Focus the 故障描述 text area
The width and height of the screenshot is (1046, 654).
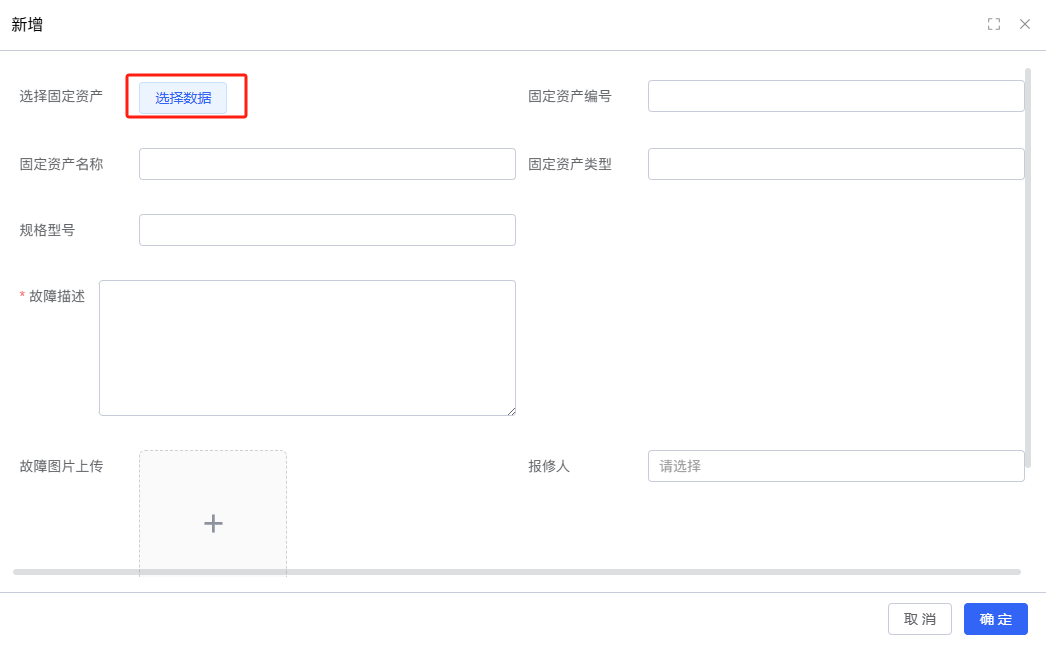307,348
